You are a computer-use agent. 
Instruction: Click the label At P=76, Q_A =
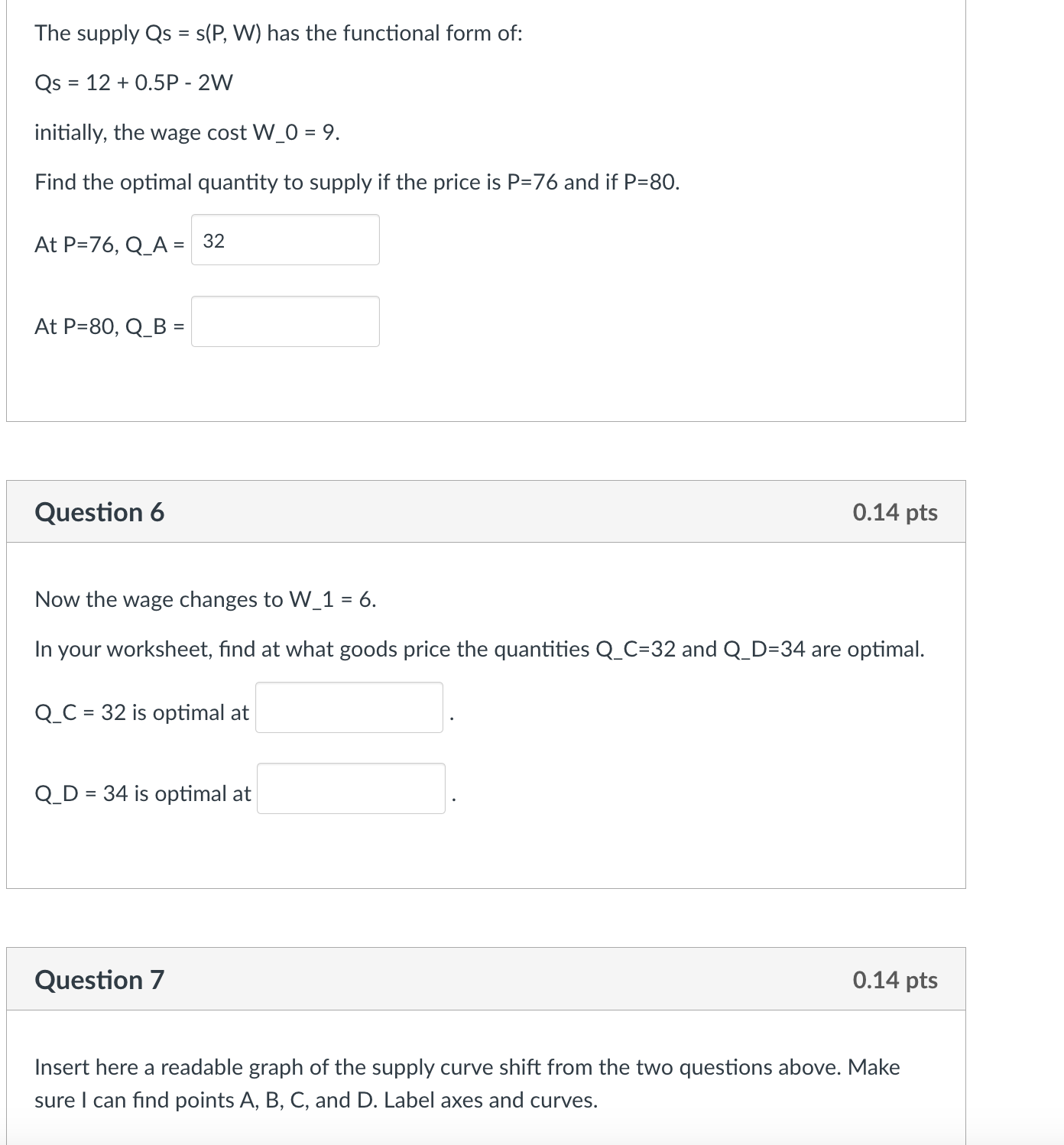point(109,243)
